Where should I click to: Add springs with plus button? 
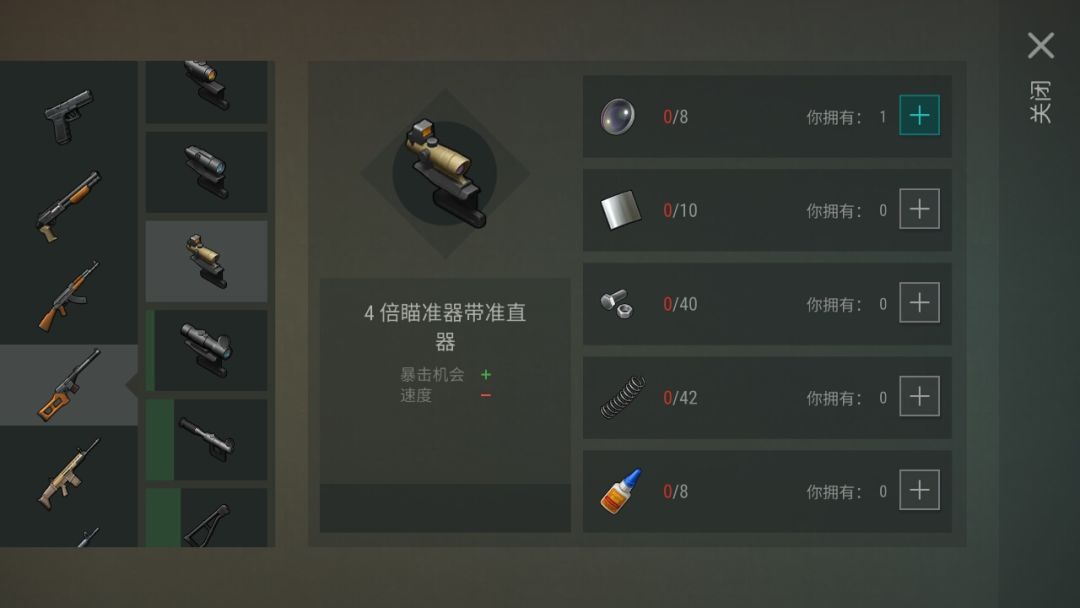click(920, 396)
